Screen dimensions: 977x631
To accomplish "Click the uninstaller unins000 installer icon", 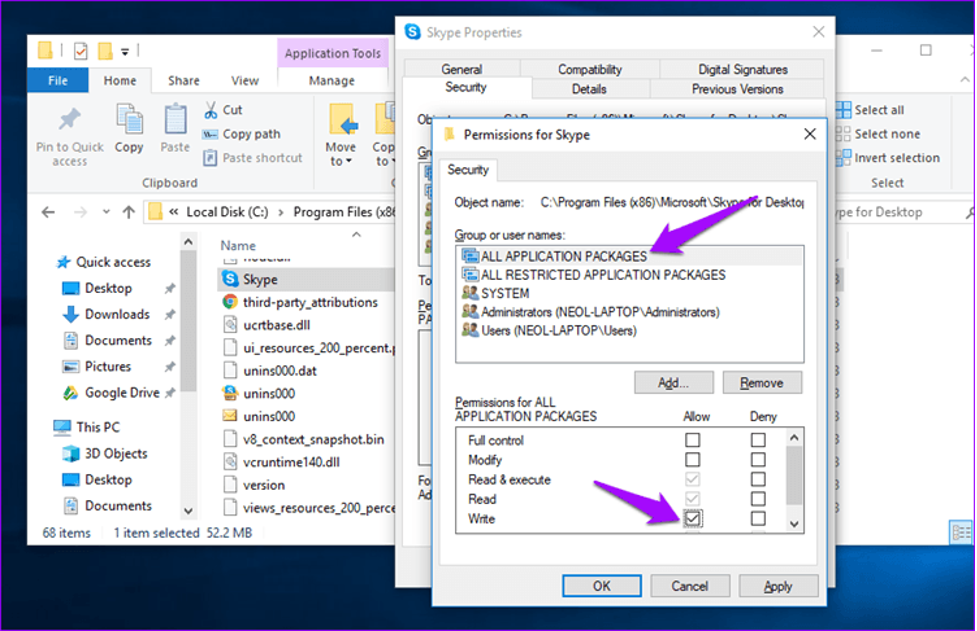I will 230,393.
